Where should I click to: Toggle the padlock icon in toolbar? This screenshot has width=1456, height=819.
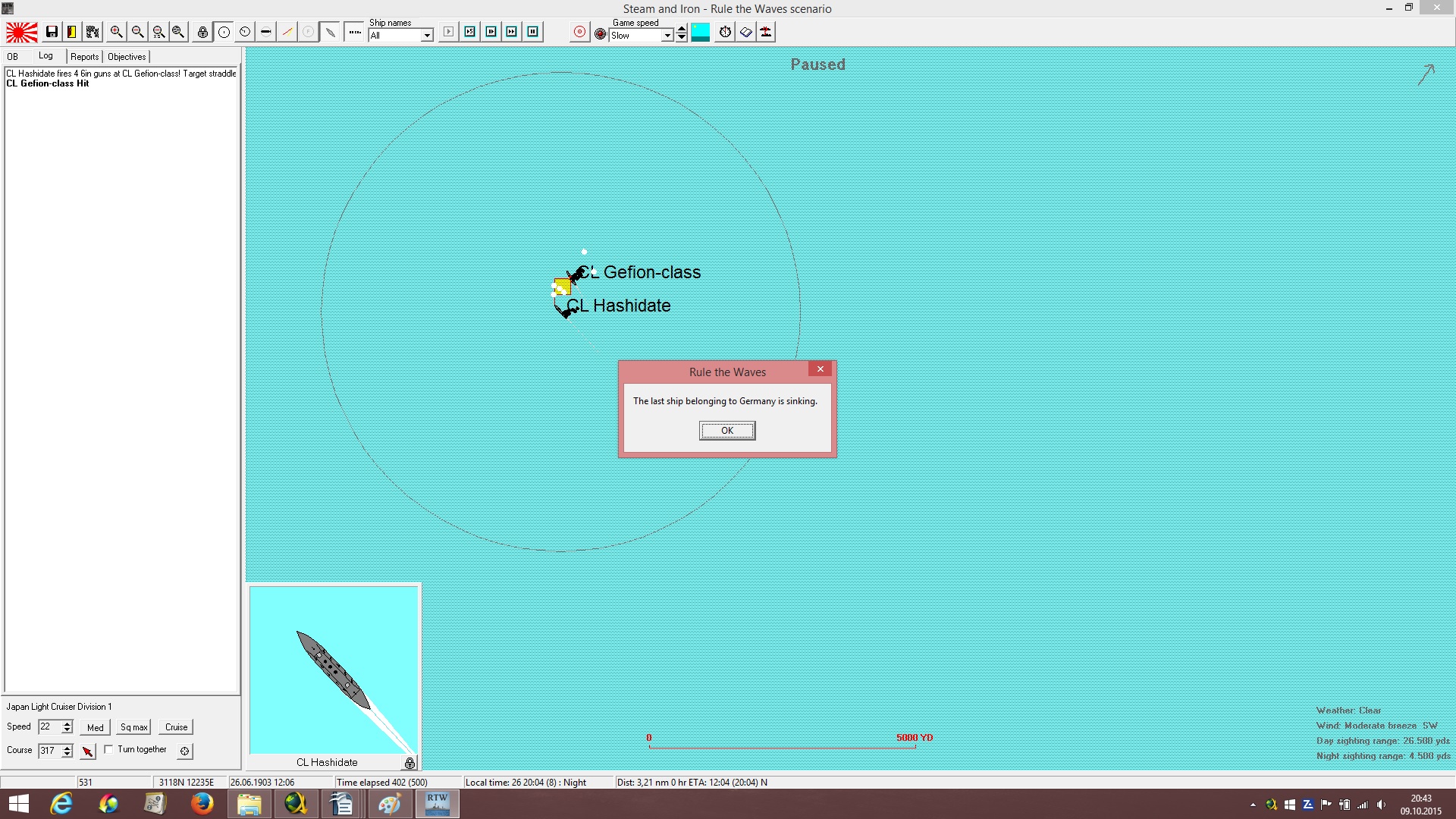pyautogui.click(x=202, y=32)
